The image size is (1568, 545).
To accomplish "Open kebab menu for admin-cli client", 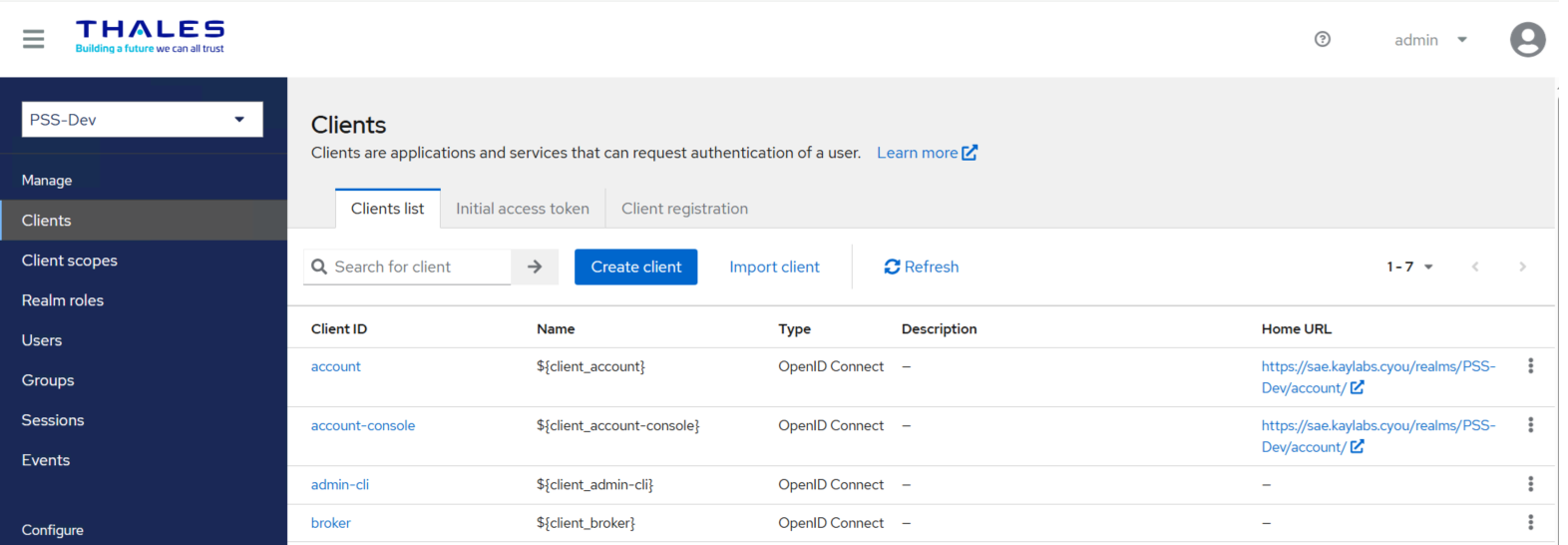I will (1530, 484).
